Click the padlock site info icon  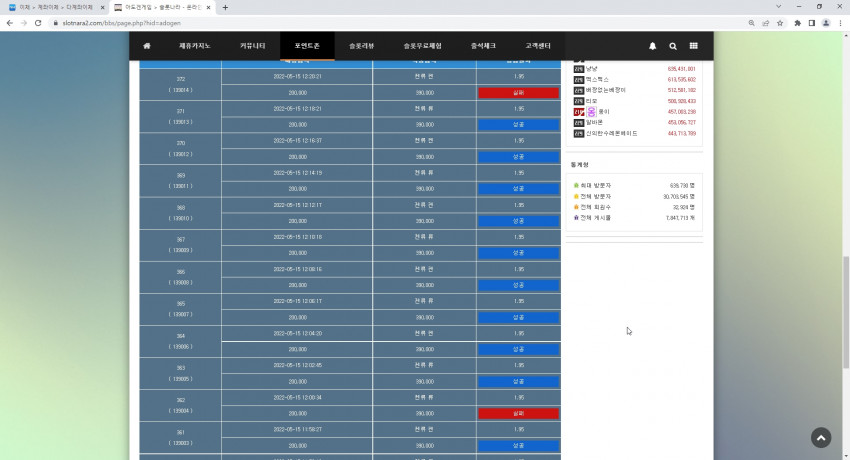click(x=55, y=23)
